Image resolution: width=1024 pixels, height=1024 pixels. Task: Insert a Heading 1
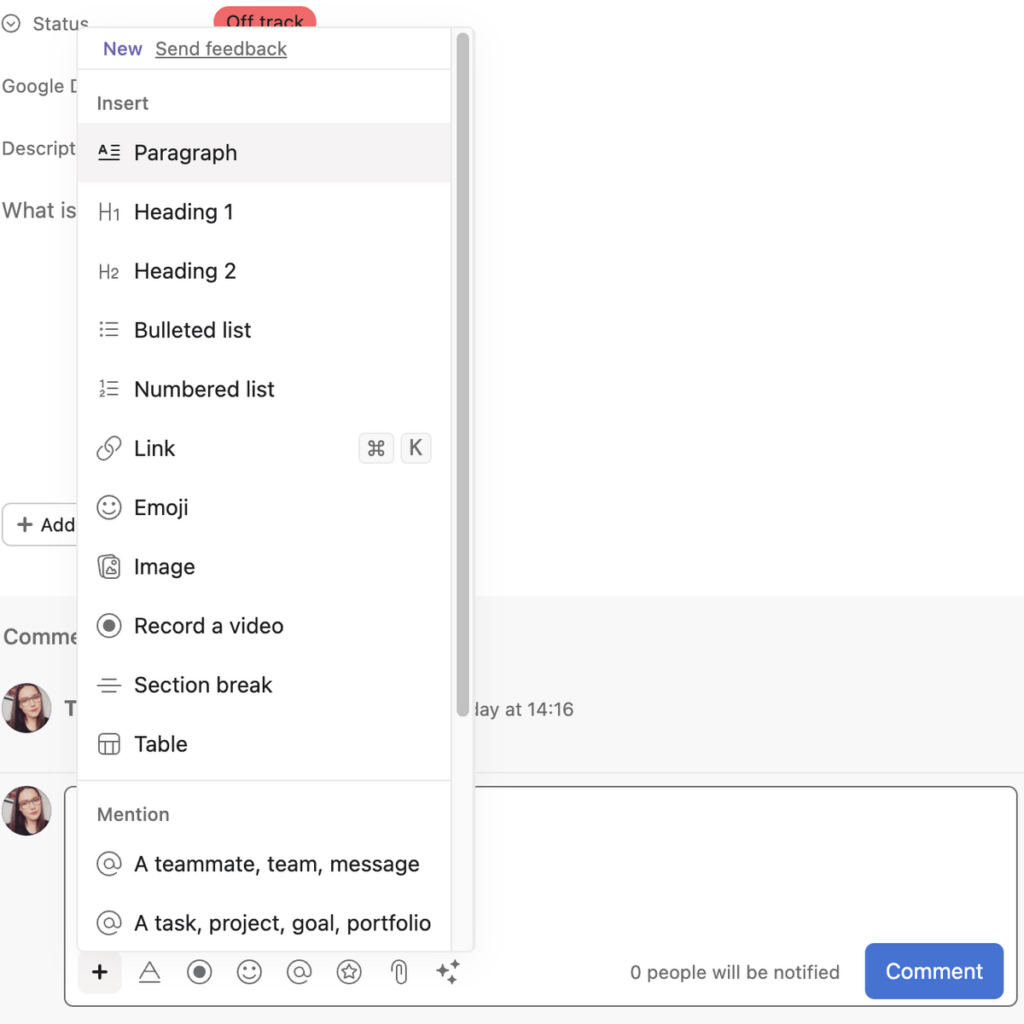tap(183, 212)
